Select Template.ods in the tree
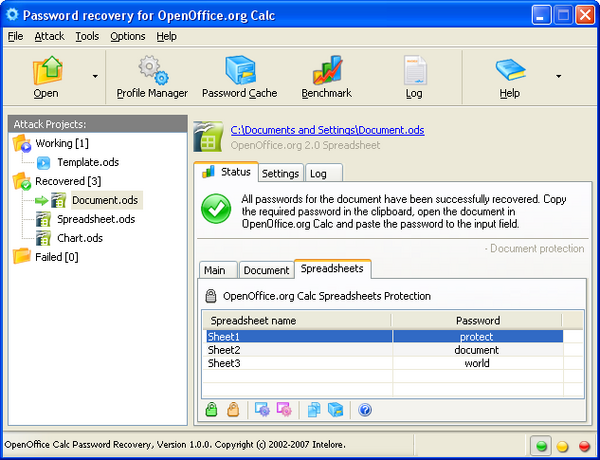The image size is (600, 460). (88, 162)
